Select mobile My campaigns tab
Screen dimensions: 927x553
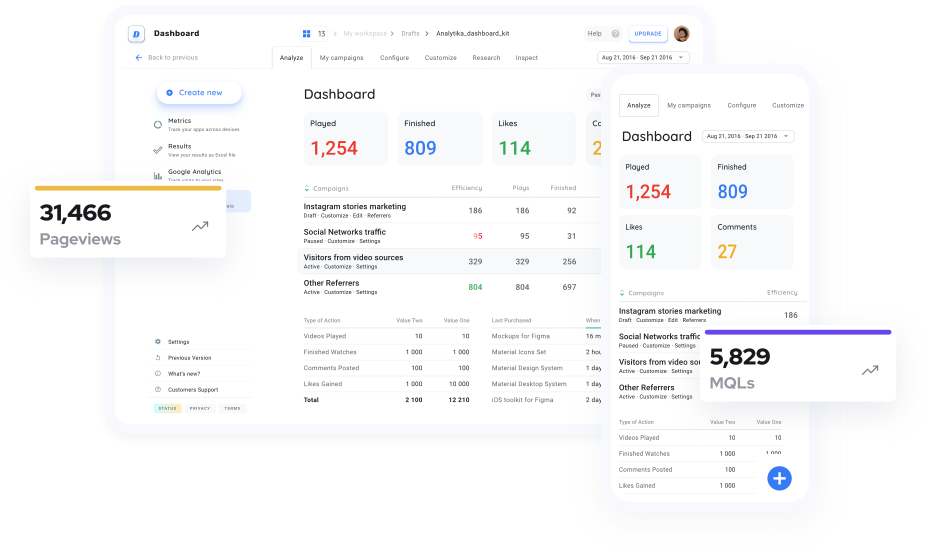point(689,105)
